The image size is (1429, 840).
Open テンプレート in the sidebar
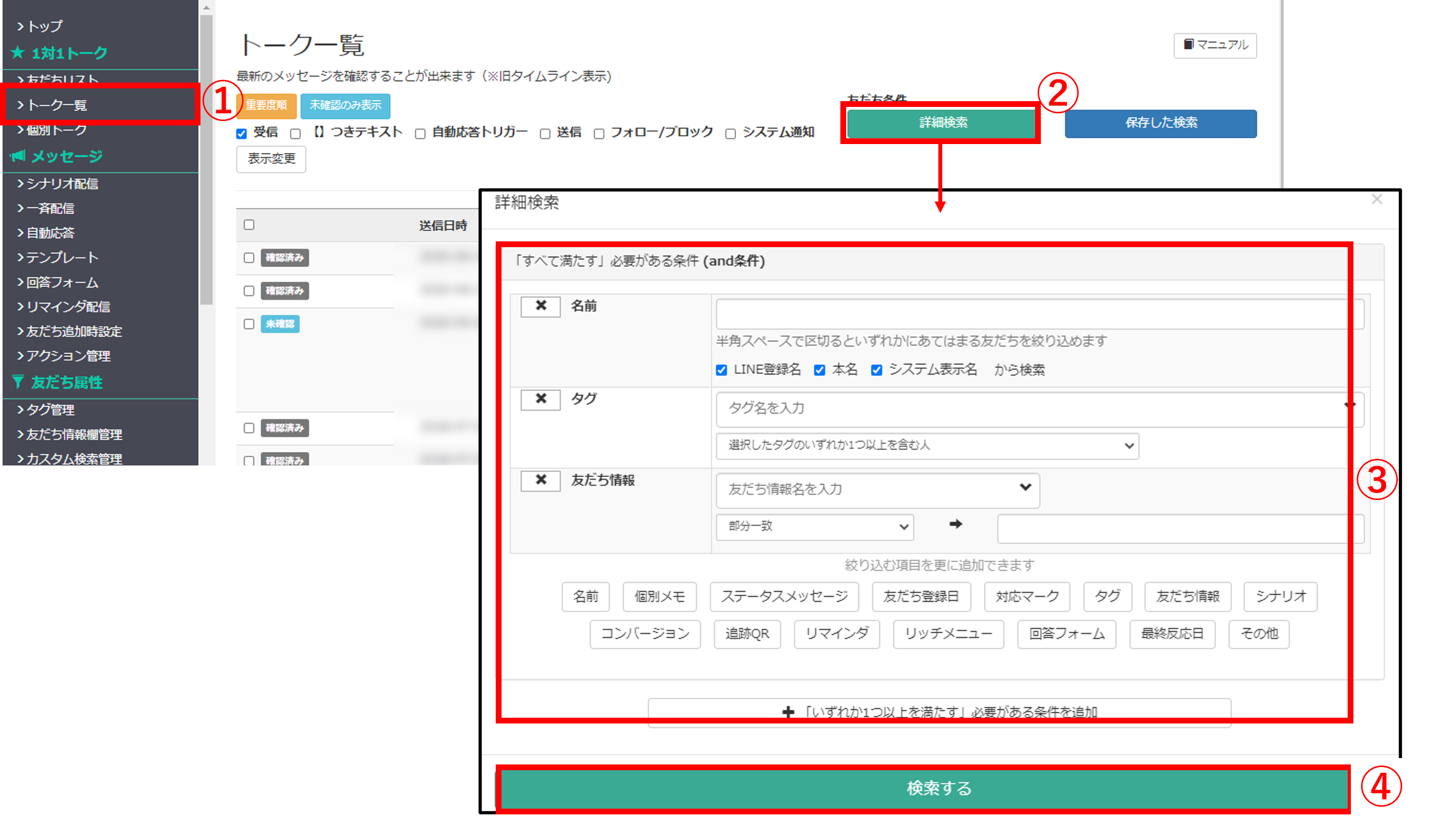point(62,257)
